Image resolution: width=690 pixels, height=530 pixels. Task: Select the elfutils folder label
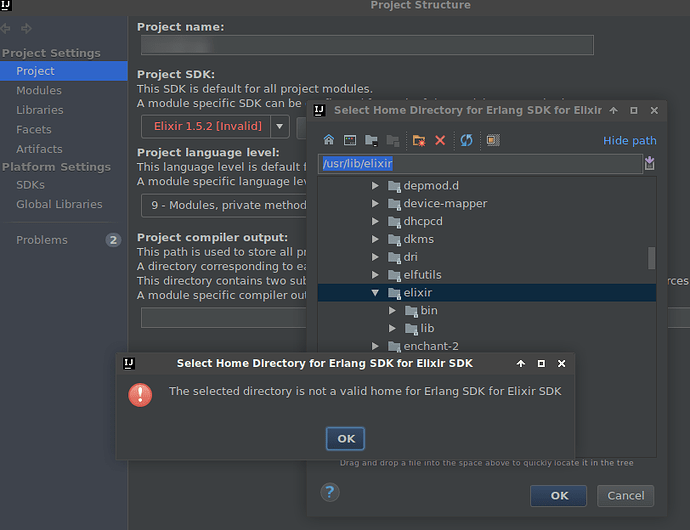[422, 275]
